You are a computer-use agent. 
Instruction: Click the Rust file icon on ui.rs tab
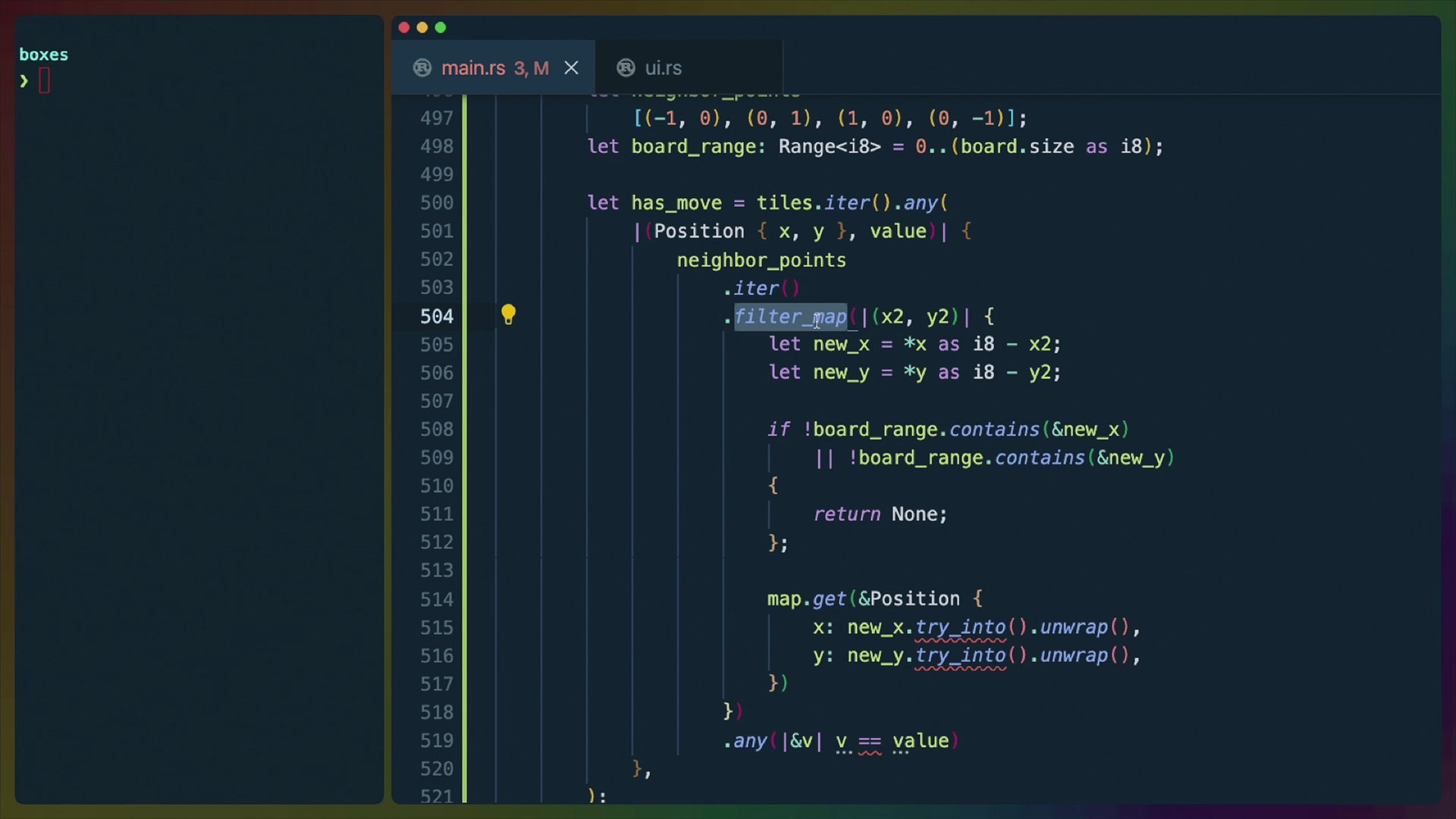(x=626, y=68)
